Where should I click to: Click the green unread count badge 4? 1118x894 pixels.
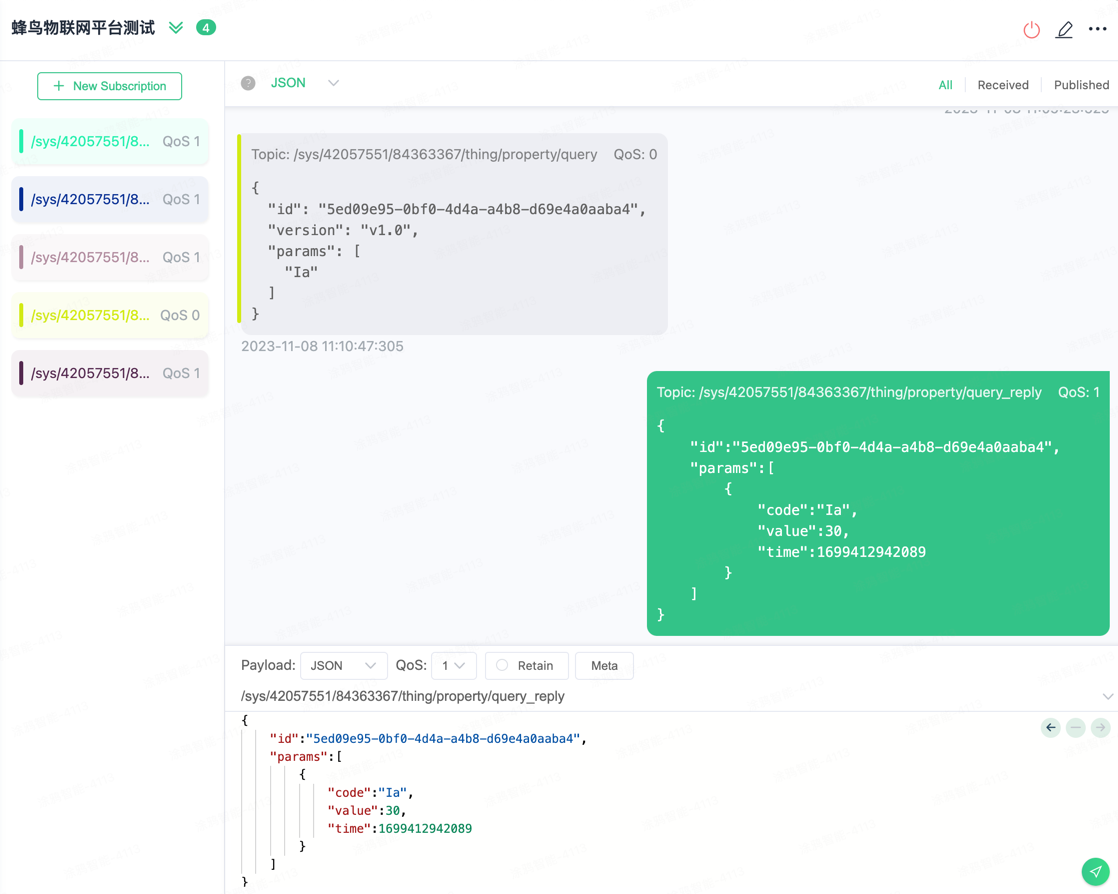point(206,28)
